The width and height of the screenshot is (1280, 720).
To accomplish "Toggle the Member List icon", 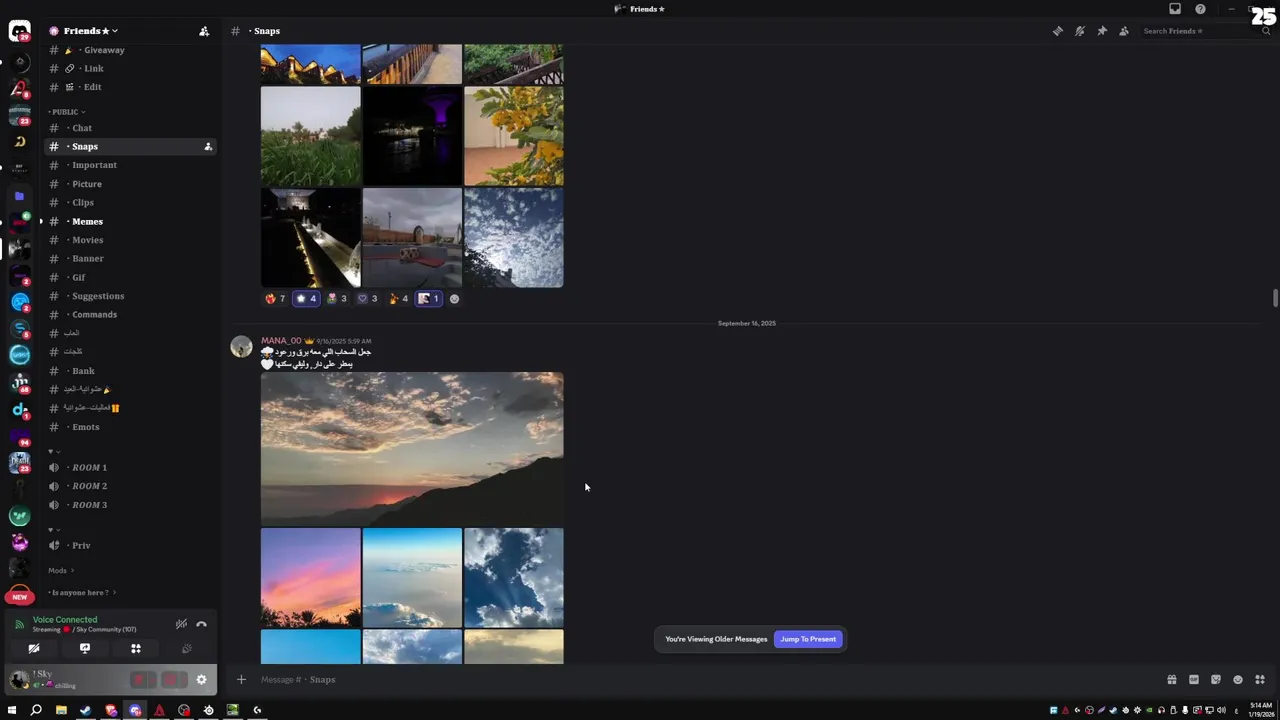I will 1124,31.
